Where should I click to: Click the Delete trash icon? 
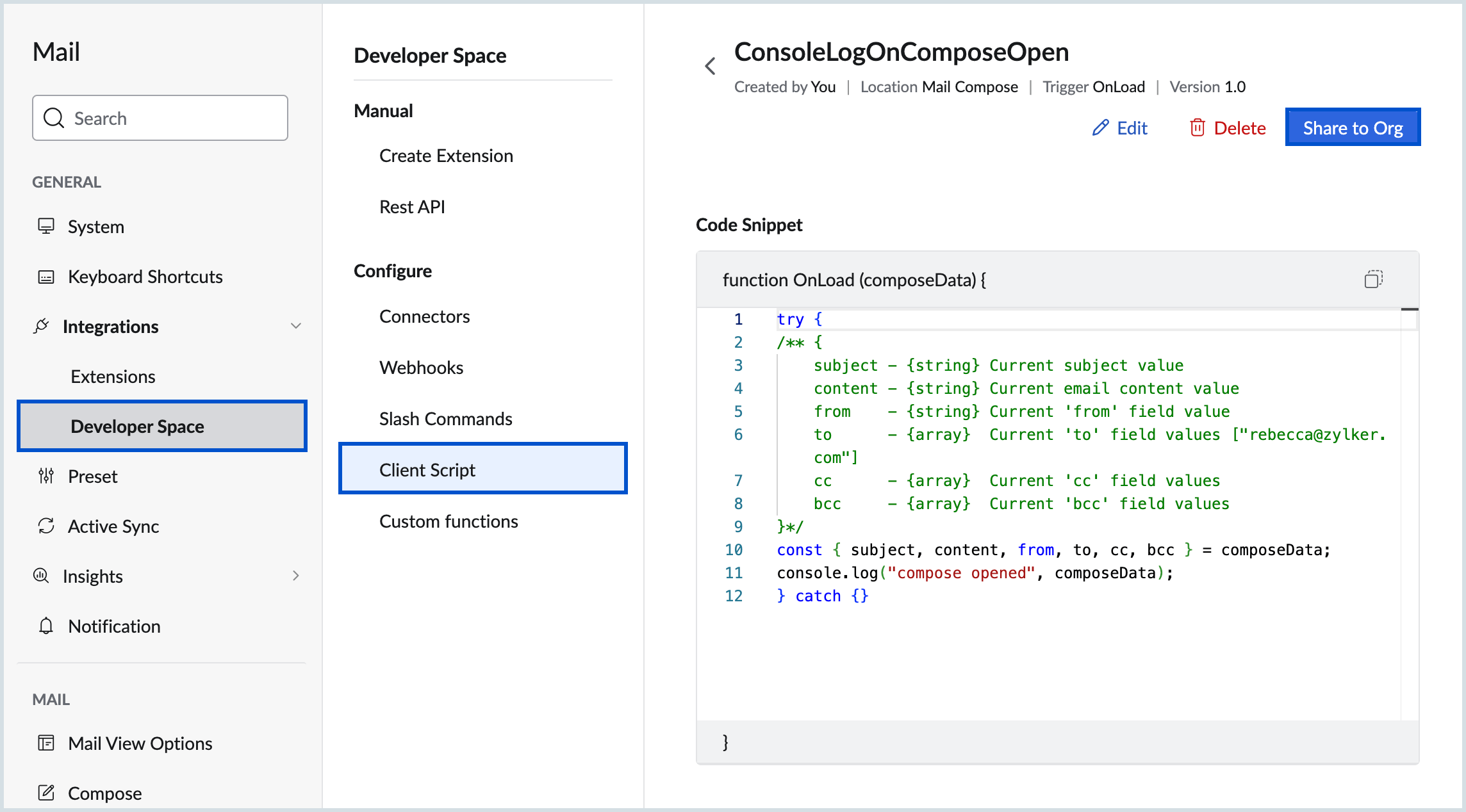point(1198,127)
